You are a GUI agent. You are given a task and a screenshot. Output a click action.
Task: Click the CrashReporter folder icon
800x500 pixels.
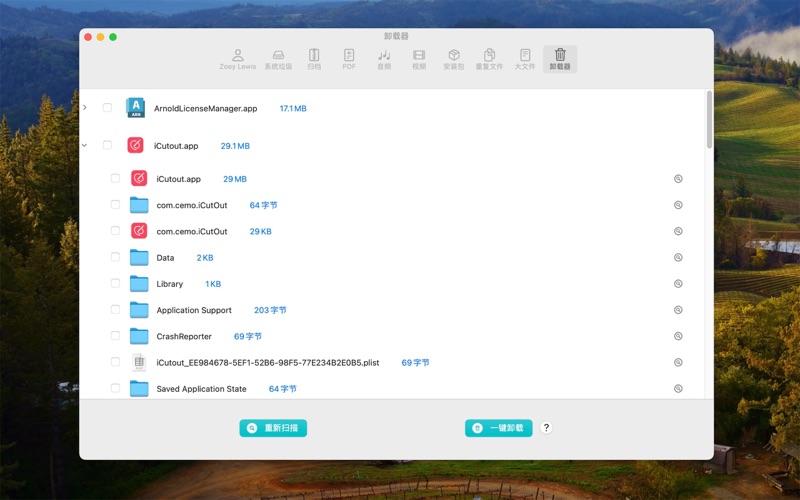(x=139, y=336)
